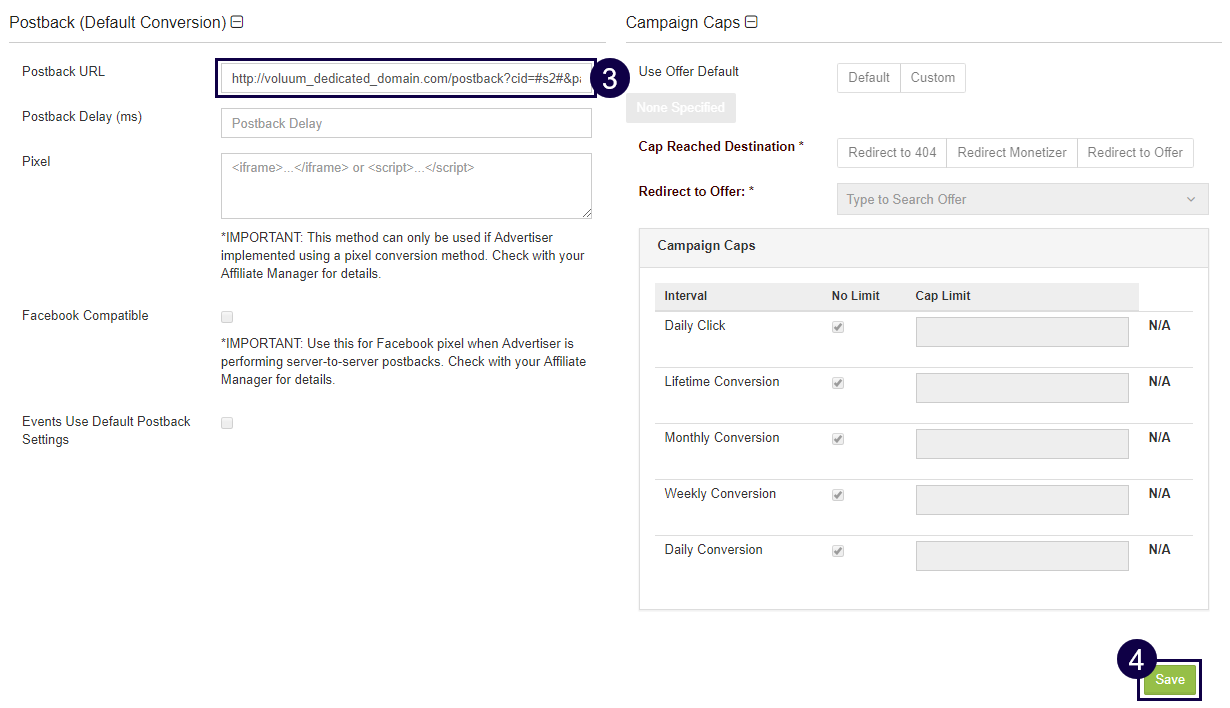Click the Weekly Conversion cap limit field

(1021, 500)
